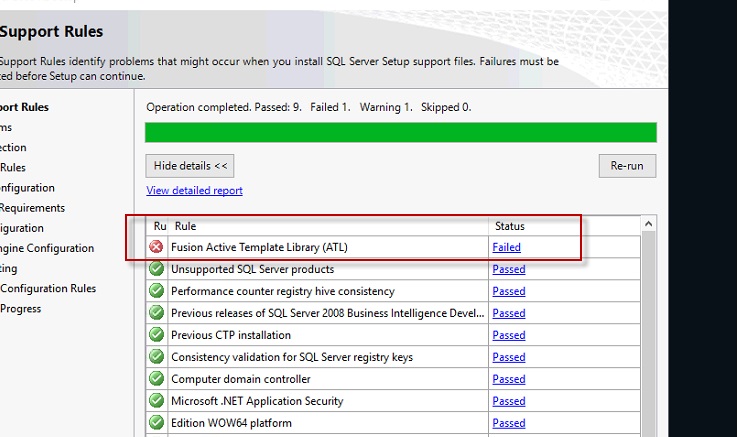Open the View detailed report link
The image size is (739, 437).
click(194, 190)
